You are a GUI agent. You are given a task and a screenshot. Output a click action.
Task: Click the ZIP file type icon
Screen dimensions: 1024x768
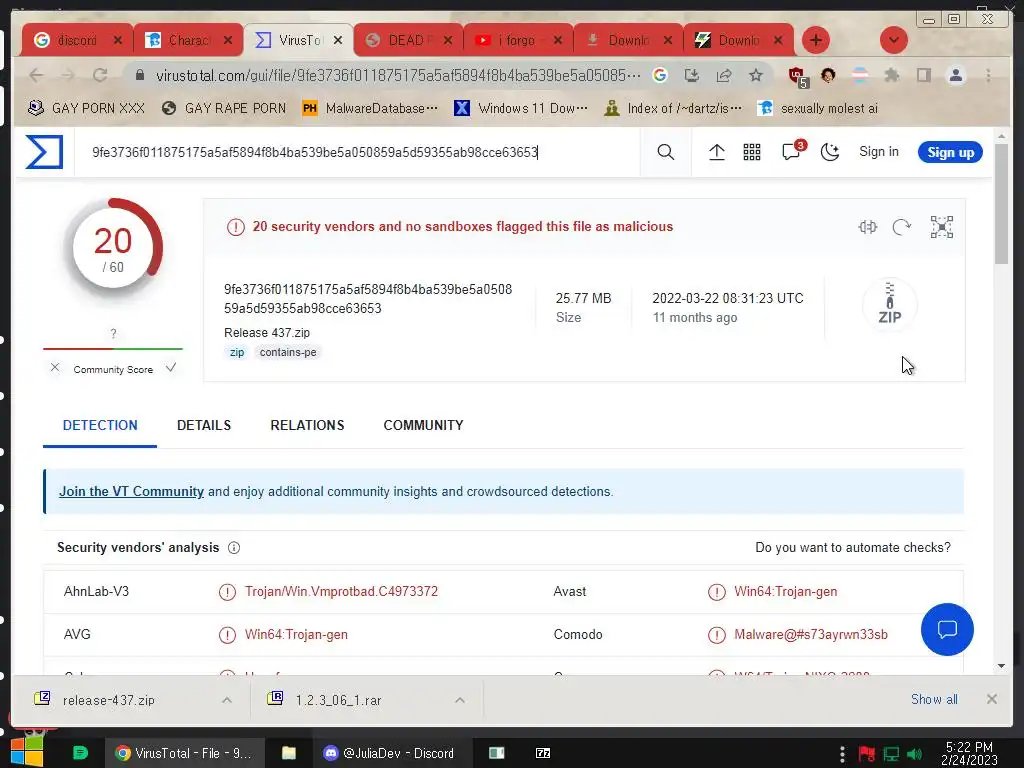889,304
